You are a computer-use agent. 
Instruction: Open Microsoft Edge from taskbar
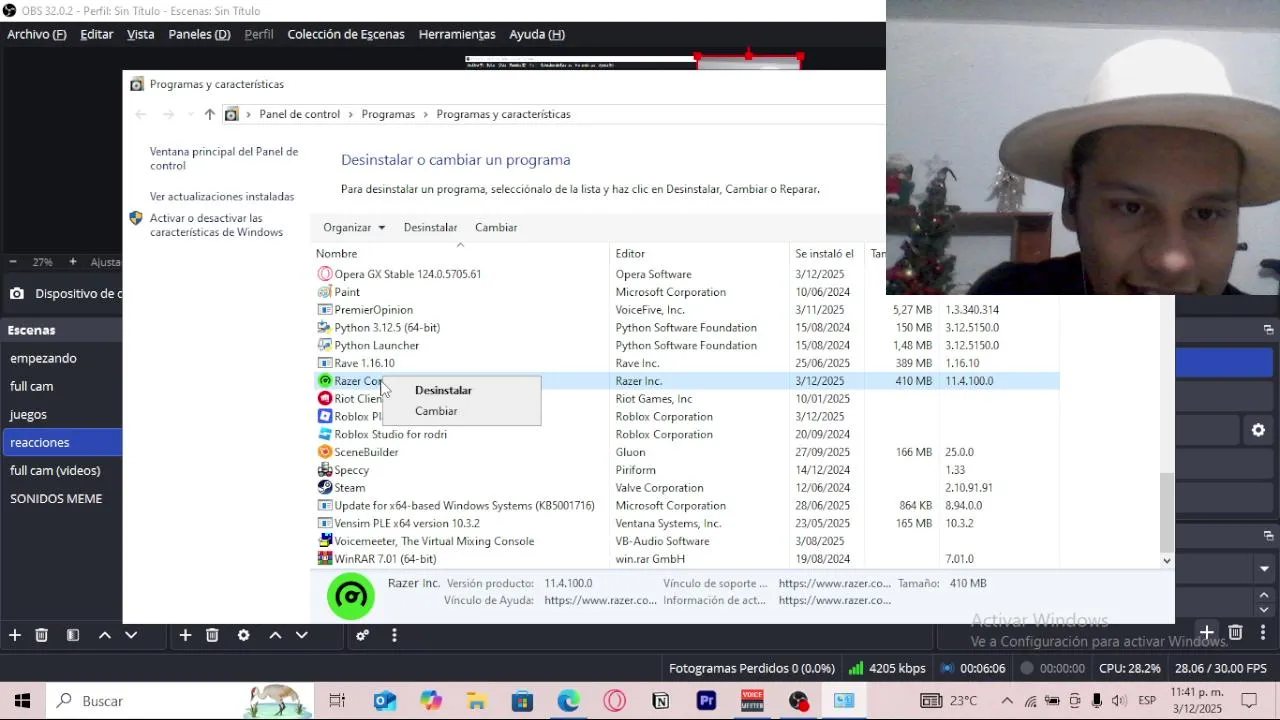pyautogui.click(x=568, y=701)
